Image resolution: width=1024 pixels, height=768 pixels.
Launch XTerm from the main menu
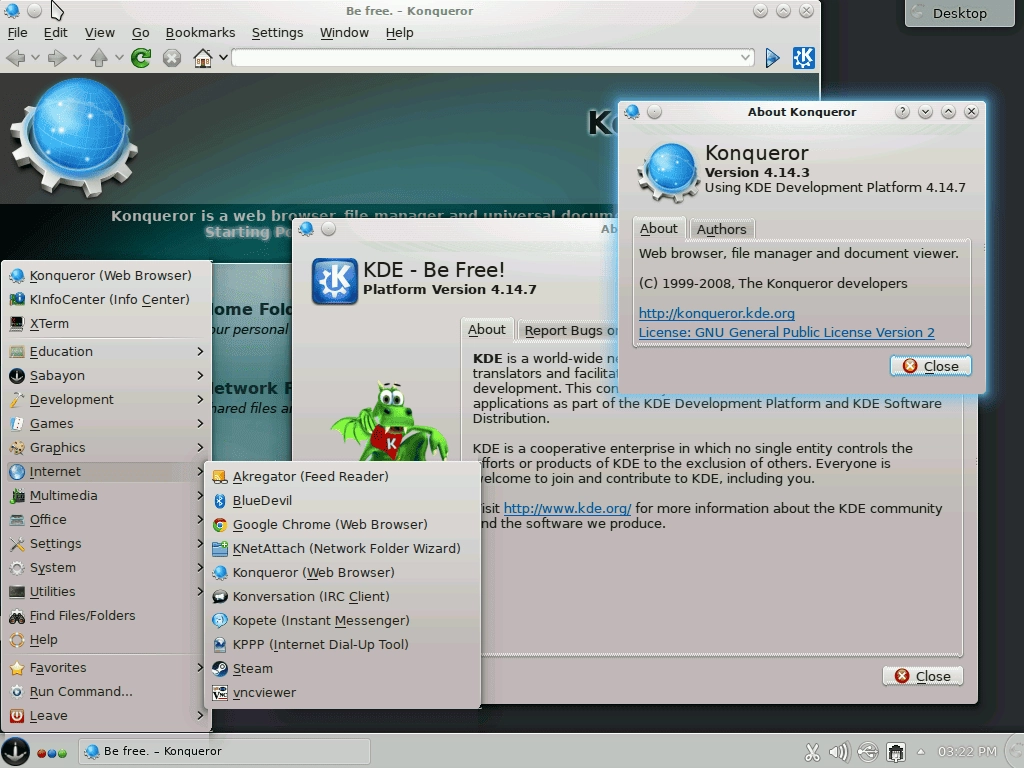(x=106, y=324)
